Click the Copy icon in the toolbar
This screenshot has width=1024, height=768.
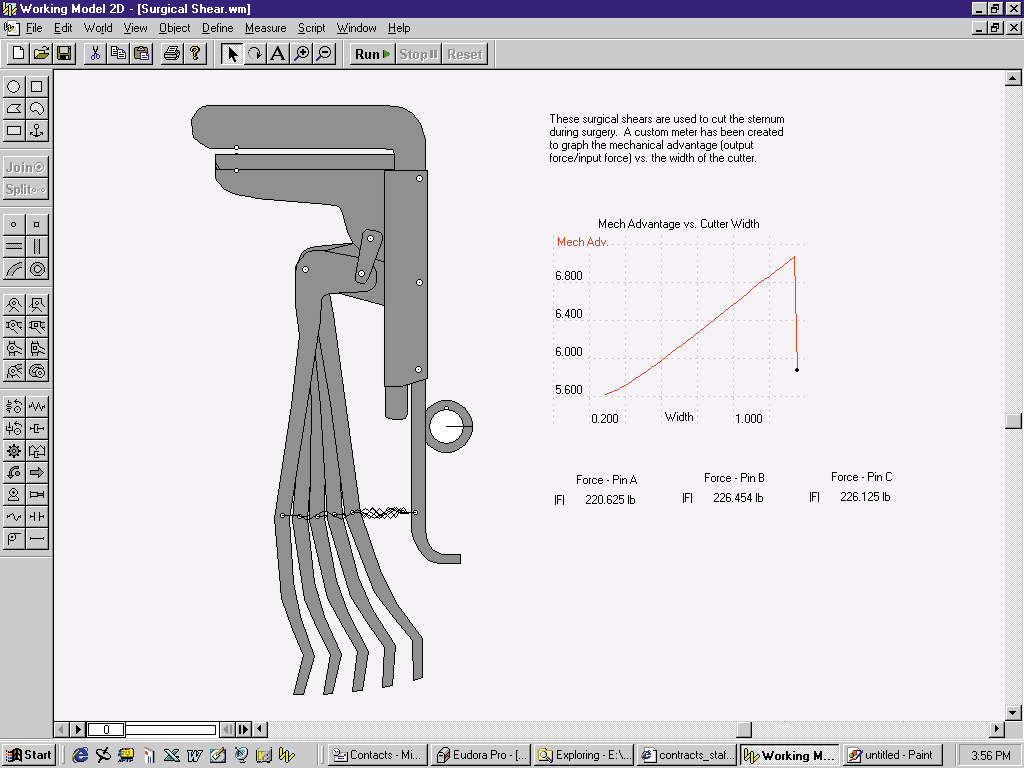[x=118, y=54]
